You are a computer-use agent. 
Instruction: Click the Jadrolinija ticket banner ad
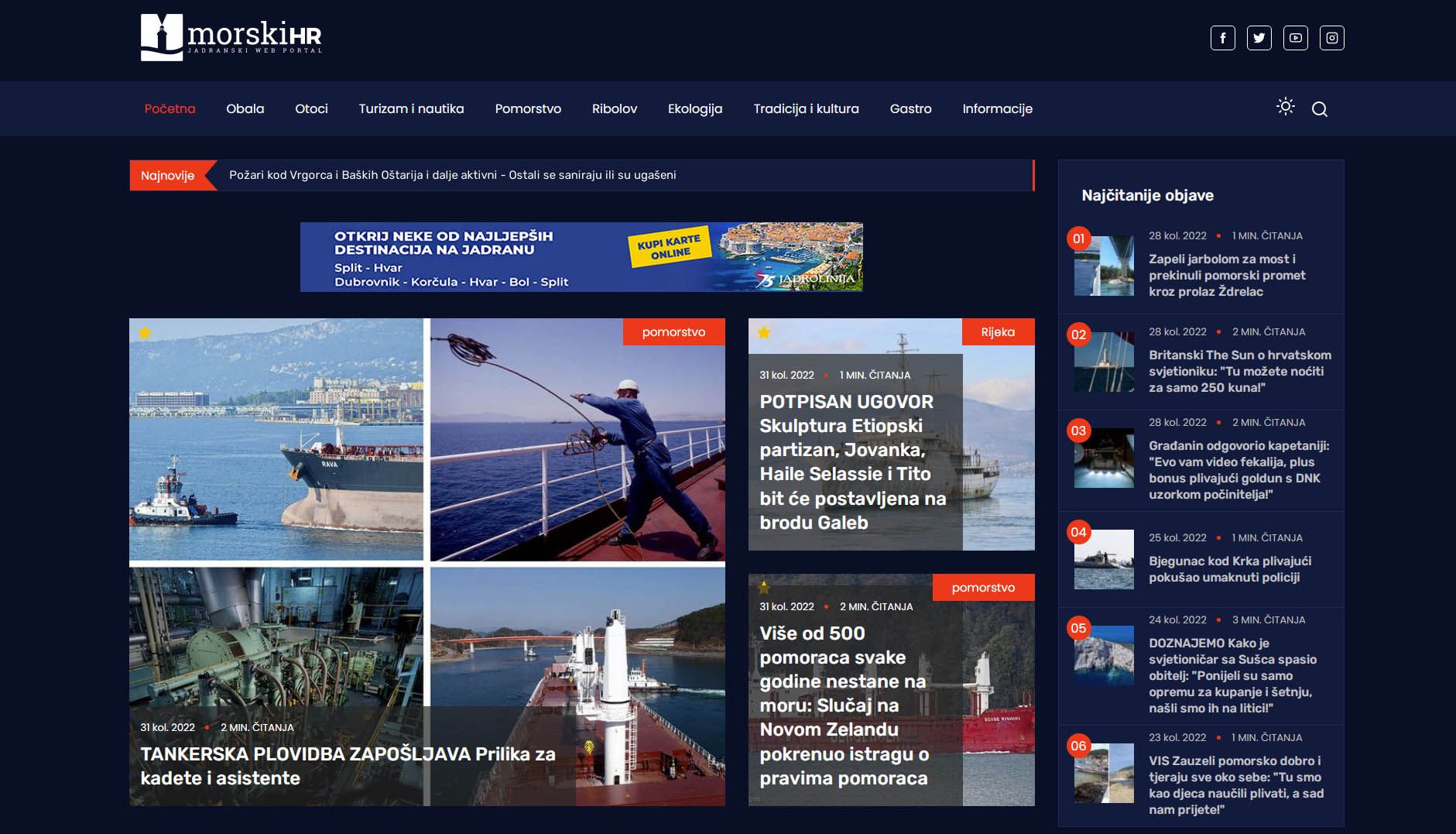click(x=581, y=257)
